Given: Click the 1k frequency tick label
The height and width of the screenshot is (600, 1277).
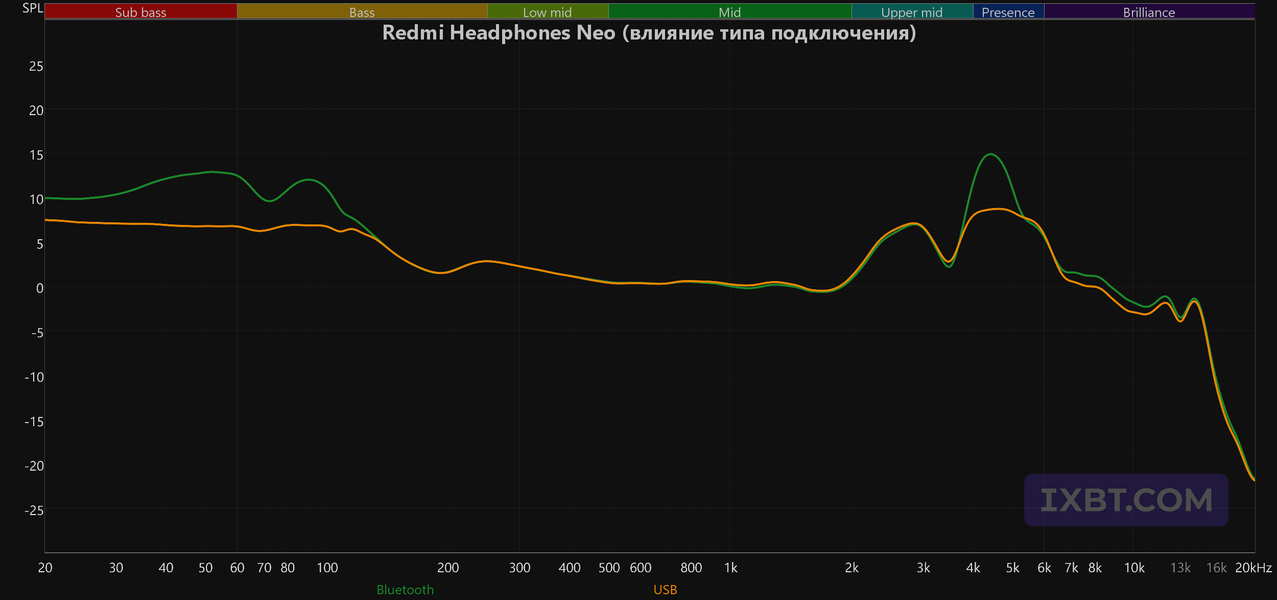Looking at the screenshot, I should [731, 568].
